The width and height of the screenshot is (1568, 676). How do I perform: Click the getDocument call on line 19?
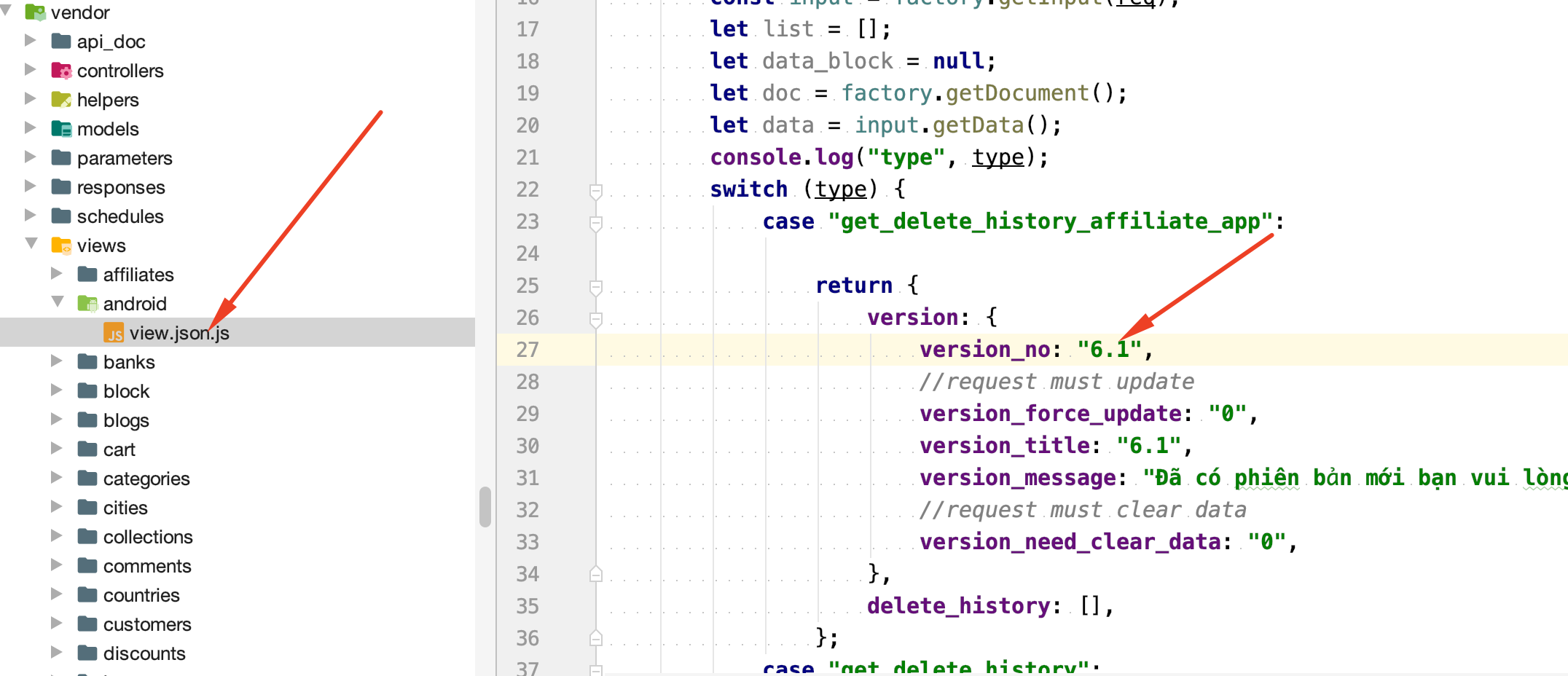1017,93
